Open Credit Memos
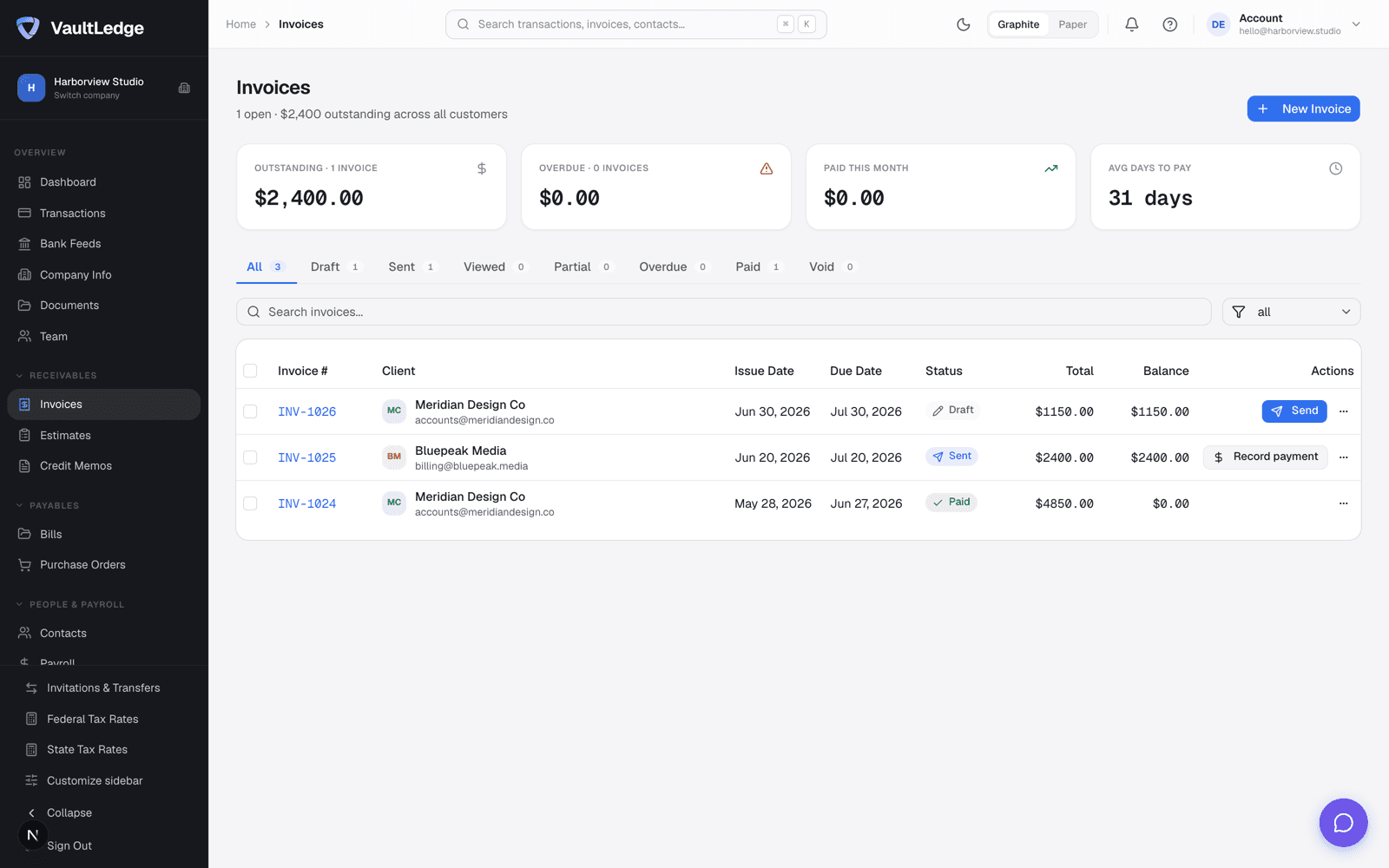This screenshot has width=1389, height=868. [103, 466]
